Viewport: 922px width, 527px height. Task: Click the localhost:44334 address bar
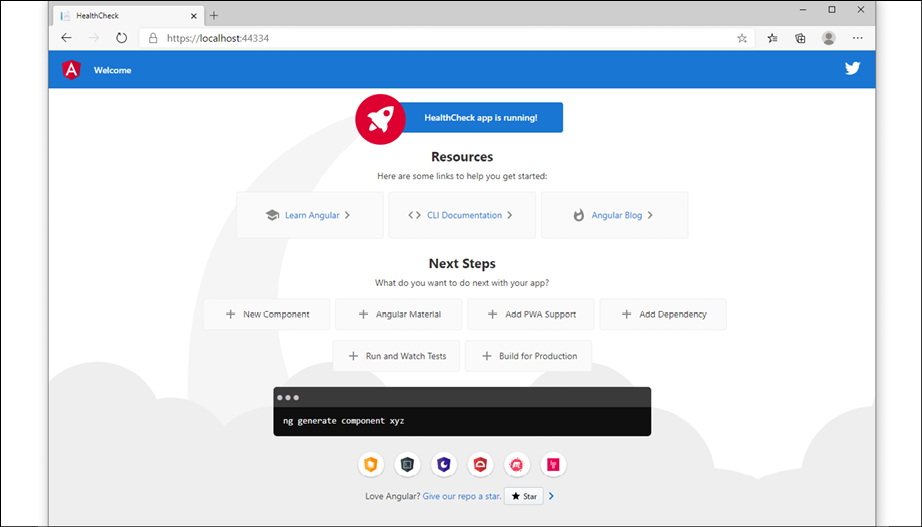447,38
